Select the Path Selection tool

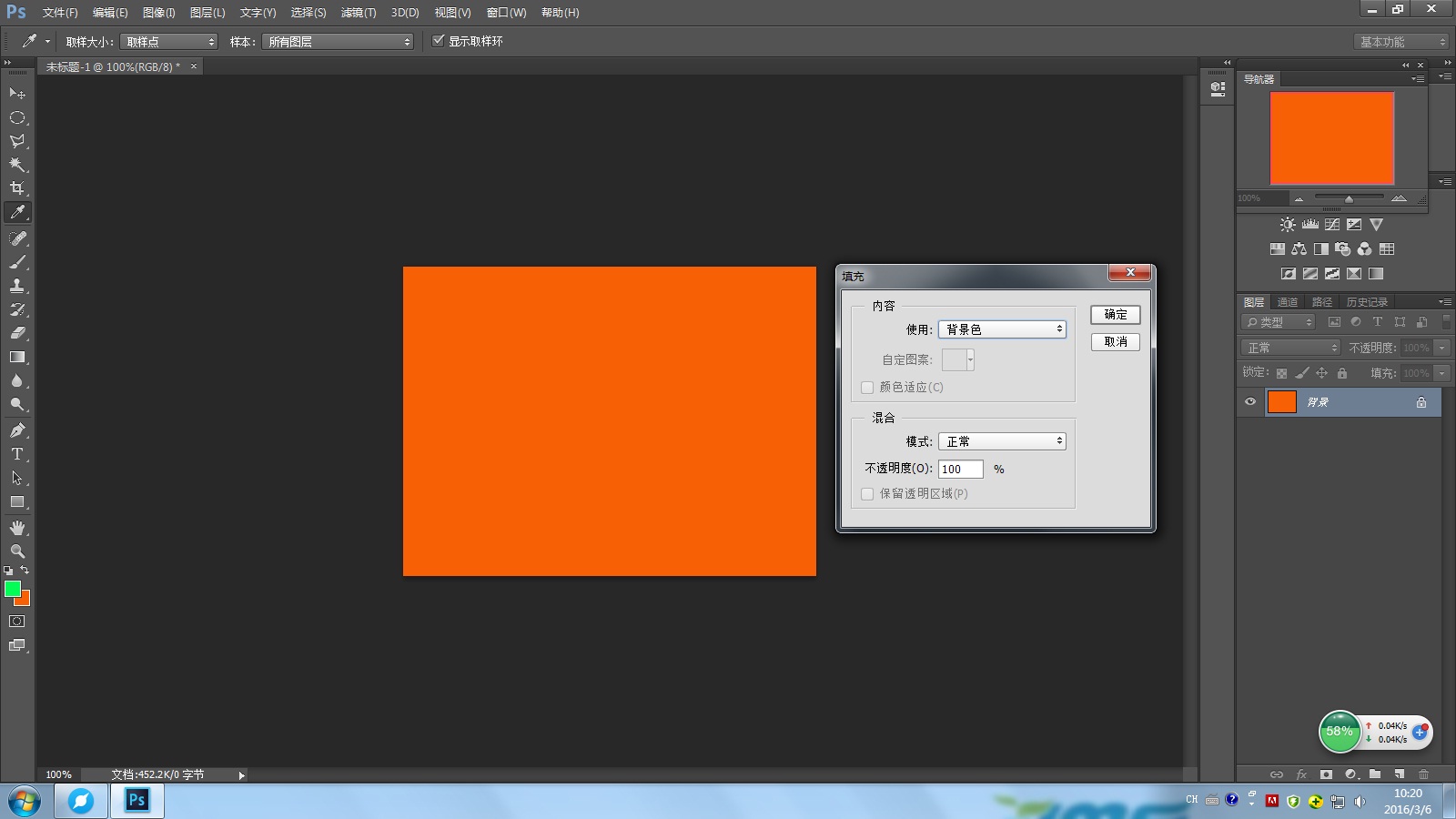coord(17,478)
